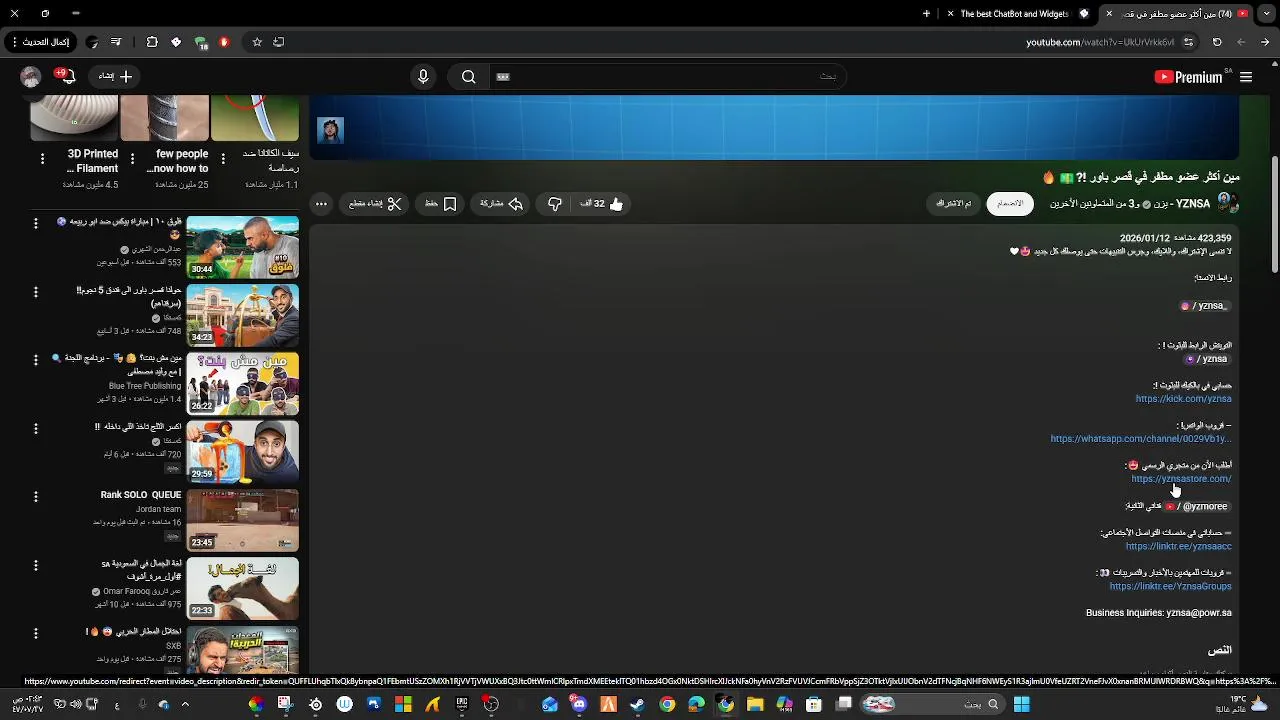Open the red stop-hand blocker extension

point(224,42)
